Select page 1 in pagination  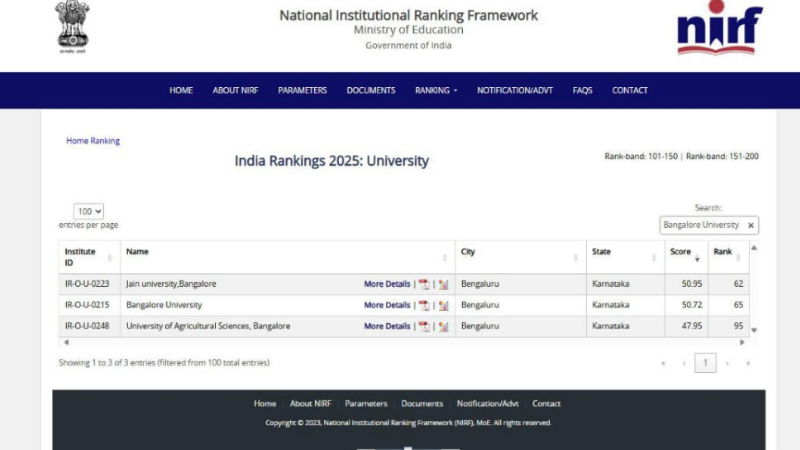point(705,363)
